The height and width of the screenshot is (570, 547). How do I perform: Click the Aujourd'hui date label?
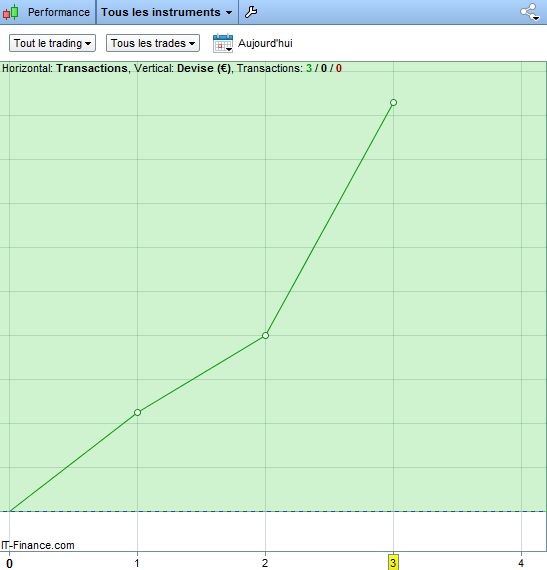(265, 43)
